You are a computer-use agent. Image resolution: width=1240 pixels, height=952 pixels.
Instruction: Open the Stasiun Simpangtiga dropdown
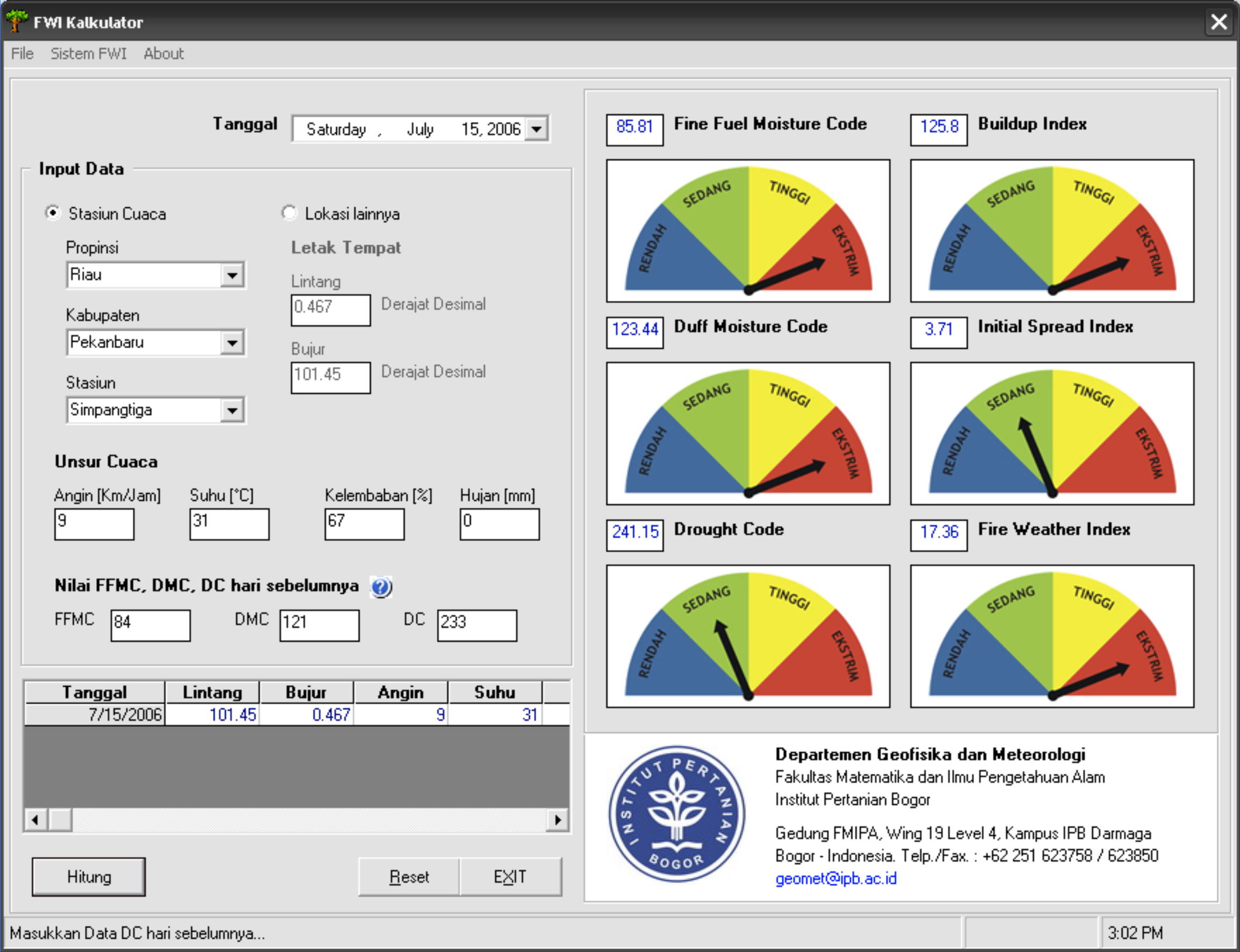pyautogui.click(x=232, y=410)
